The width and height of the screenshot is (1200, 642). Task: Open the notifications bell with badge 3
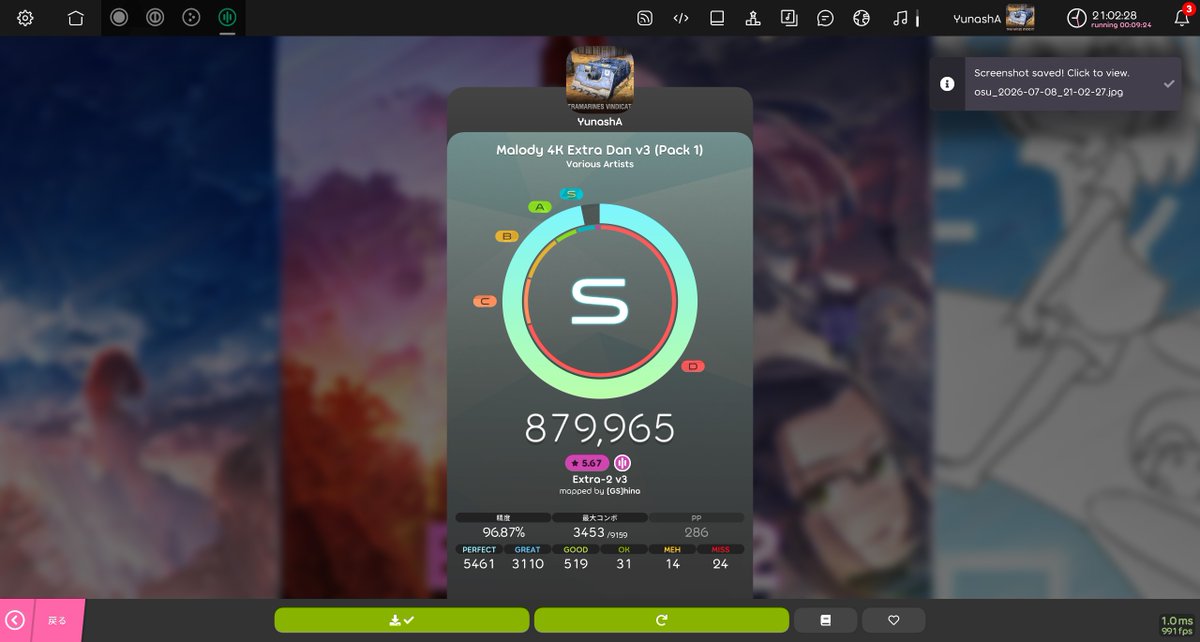tap(1181, 17)
